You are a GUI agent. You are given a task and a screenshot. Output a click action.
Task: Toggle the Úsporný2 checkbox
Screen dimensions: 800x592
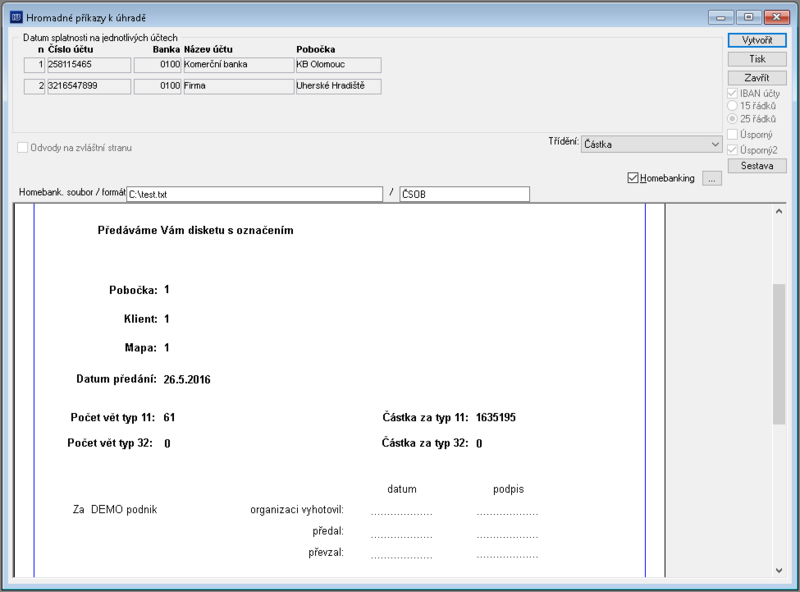pos(733,150)
